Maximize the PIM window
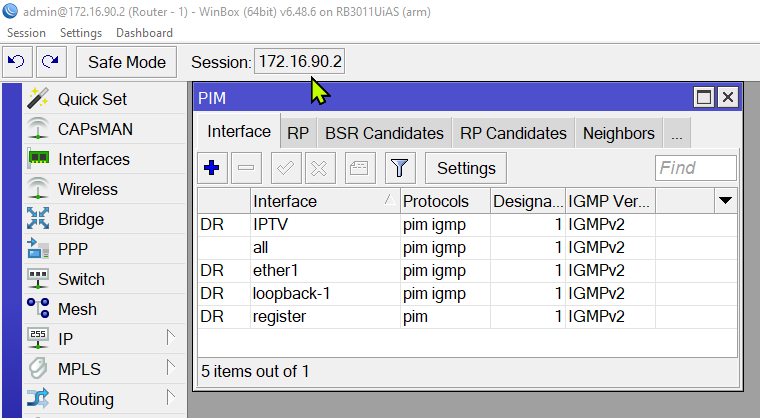 click(x=704, y=97)
